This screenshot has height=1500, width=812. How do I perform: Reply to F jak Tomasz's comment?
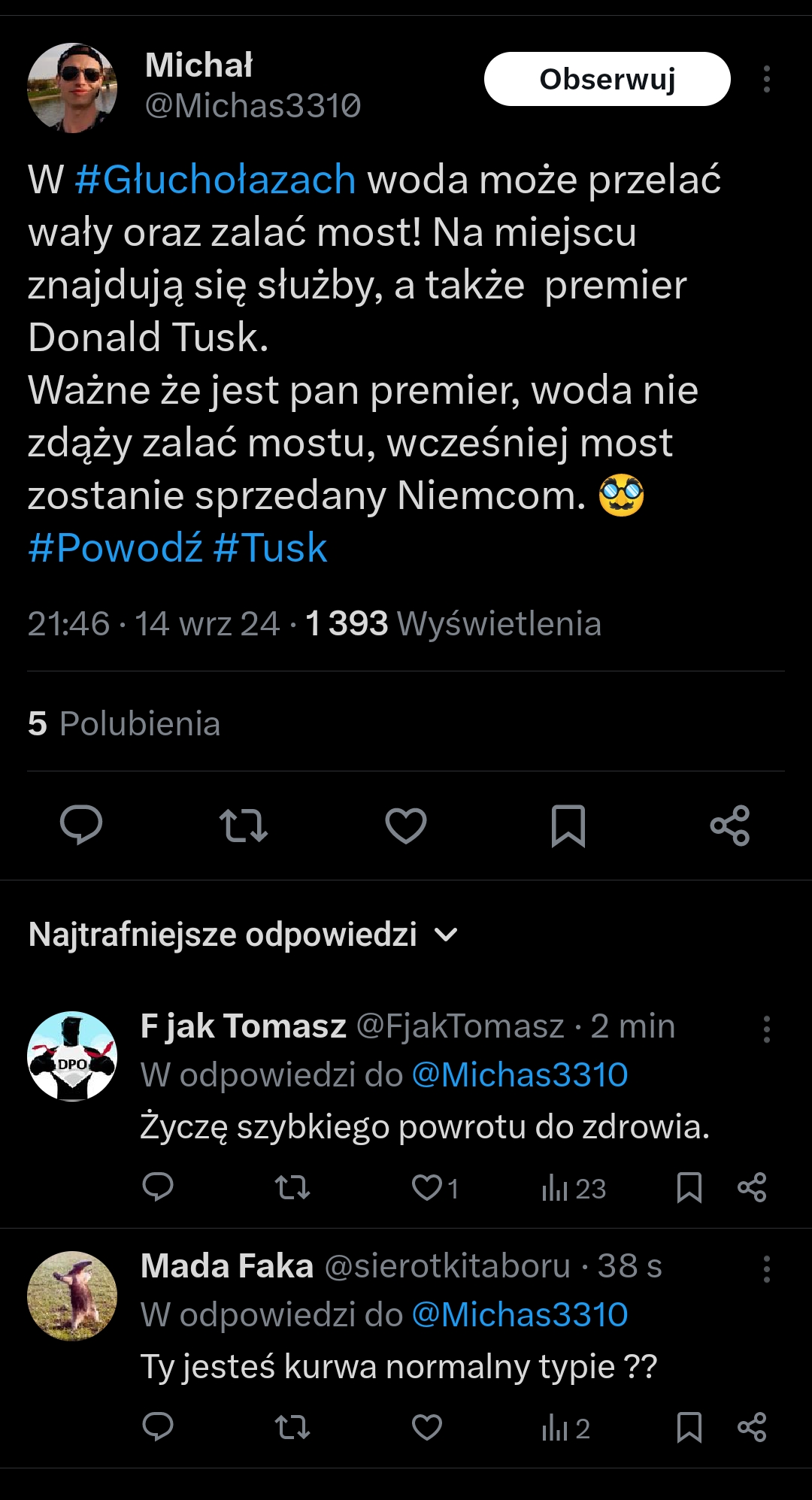[158, 1187]
